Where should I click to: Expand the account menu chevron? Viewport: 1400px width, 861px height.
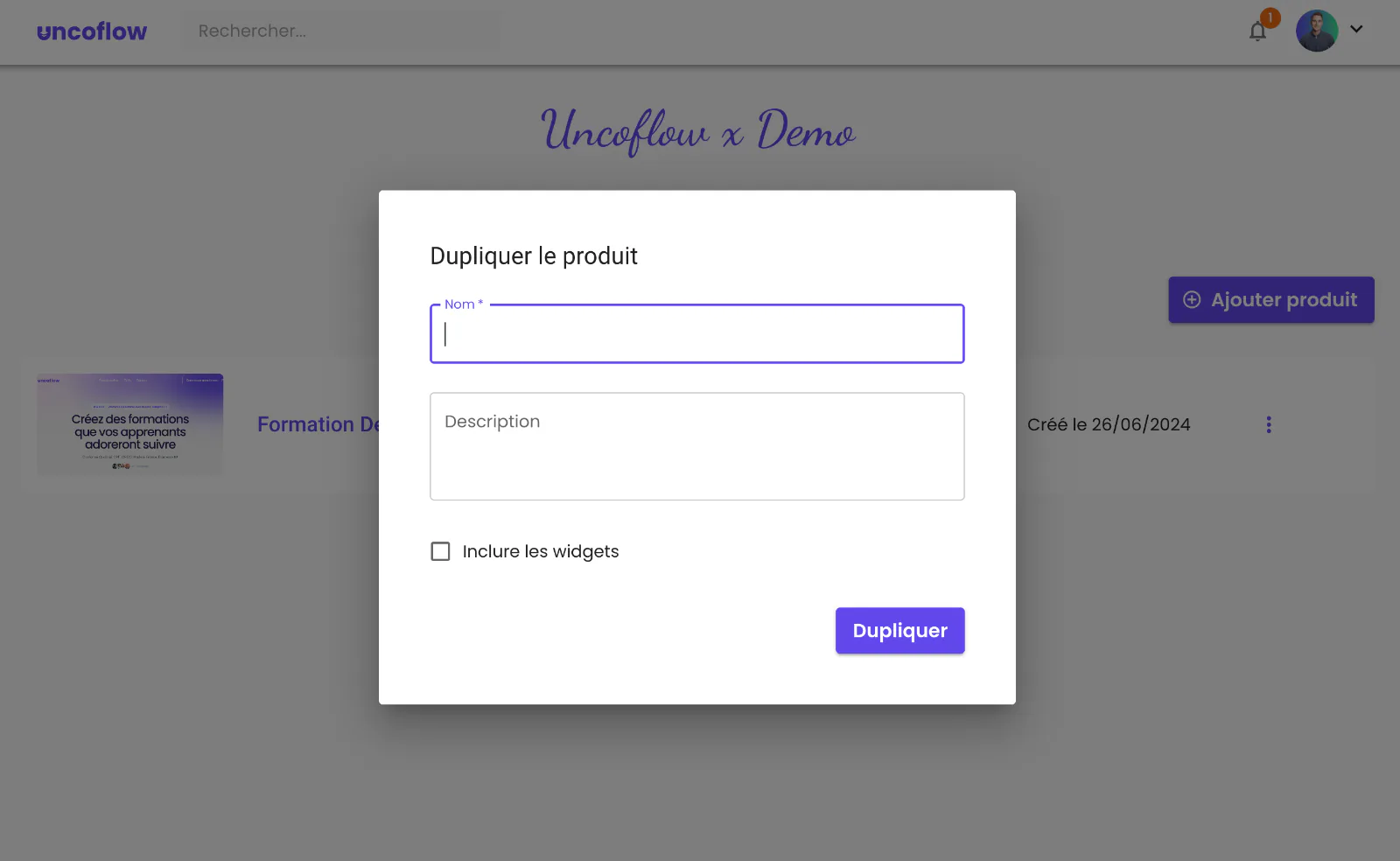point(1356,29)
